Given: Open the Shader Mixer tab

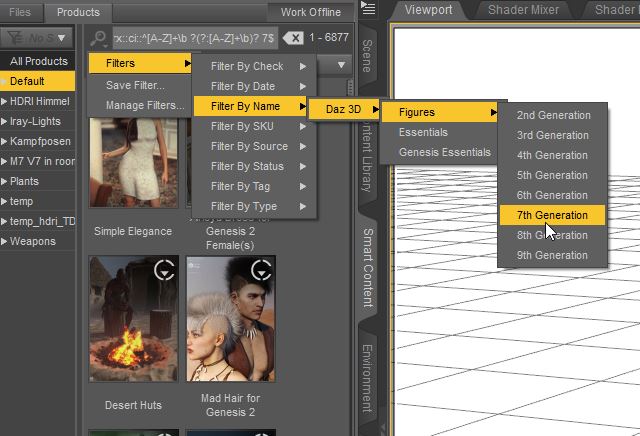Looking at the screenshot, I should point(523,10).
